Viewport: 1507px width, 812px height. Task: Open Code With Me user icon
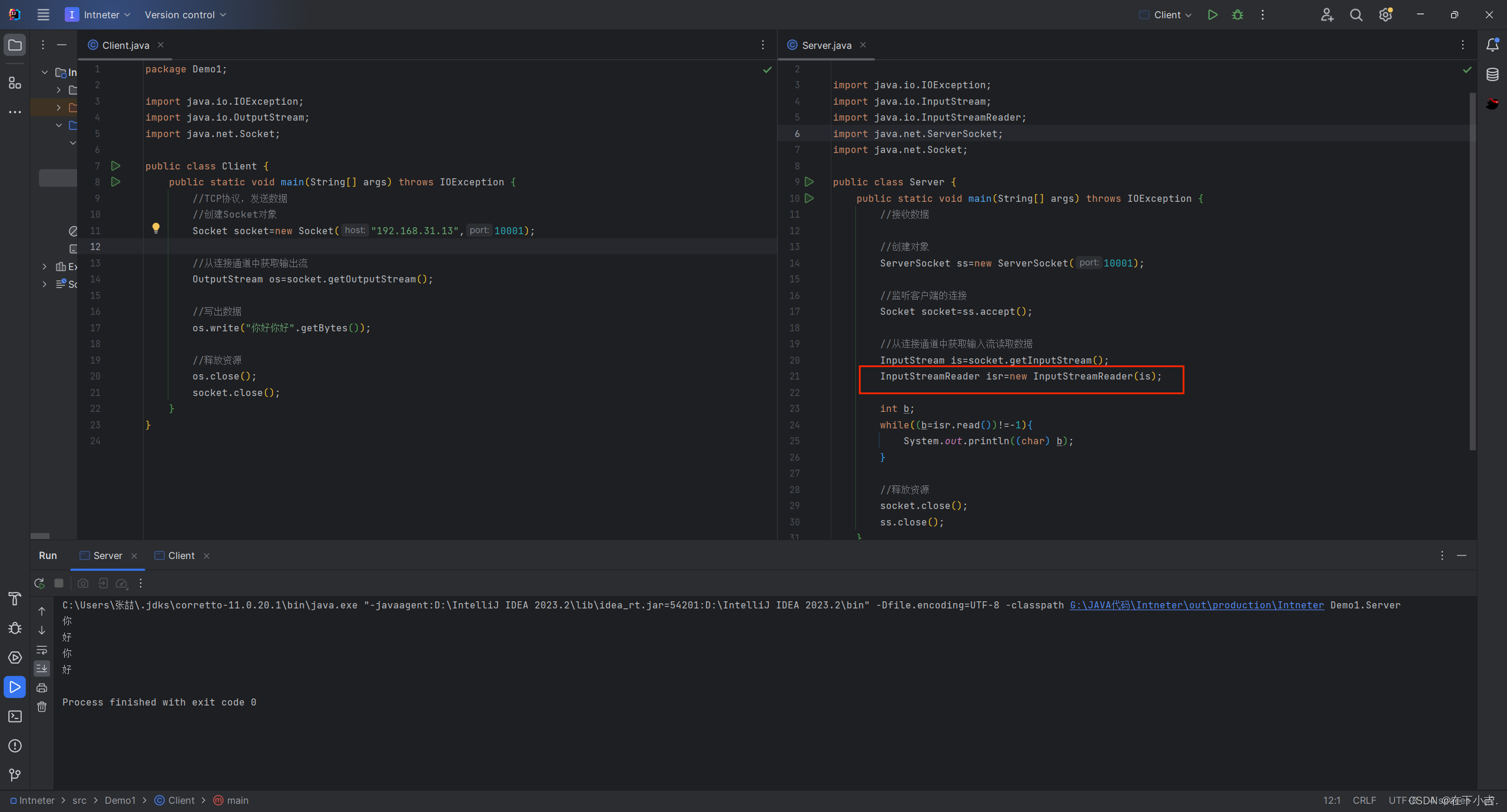click(x=1327, y=15)
